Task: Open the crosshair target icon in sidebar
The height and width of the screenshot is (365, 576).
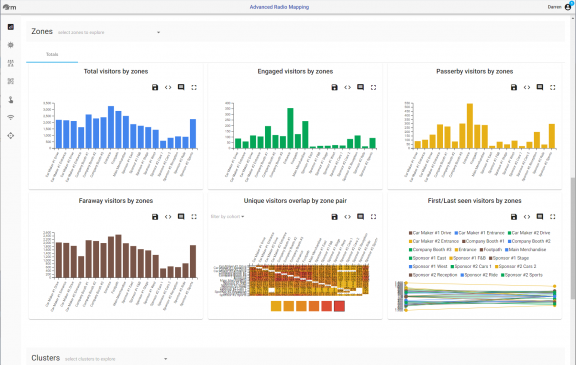Action: coord(11,135)
